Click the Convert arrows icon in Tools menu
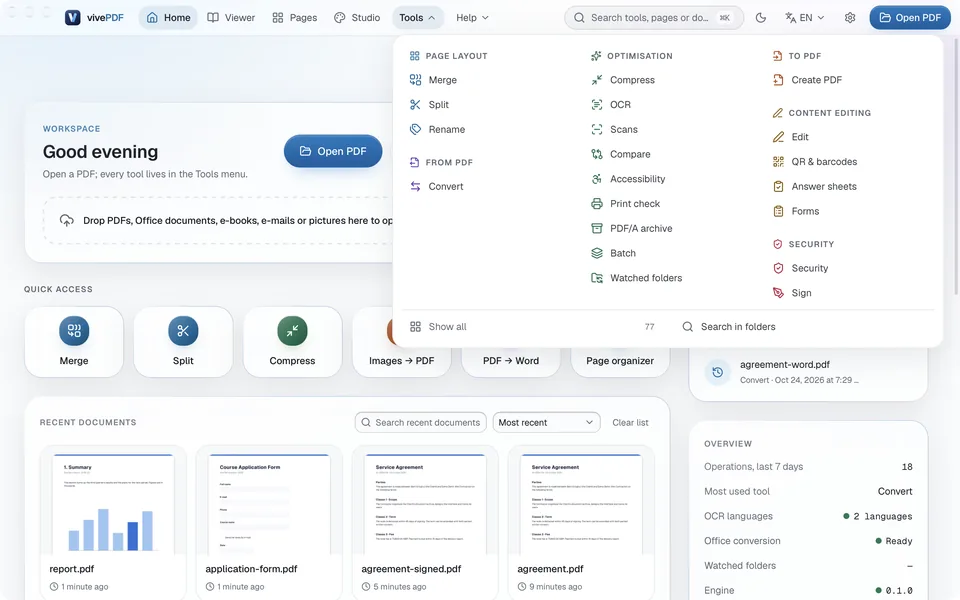 415,186
